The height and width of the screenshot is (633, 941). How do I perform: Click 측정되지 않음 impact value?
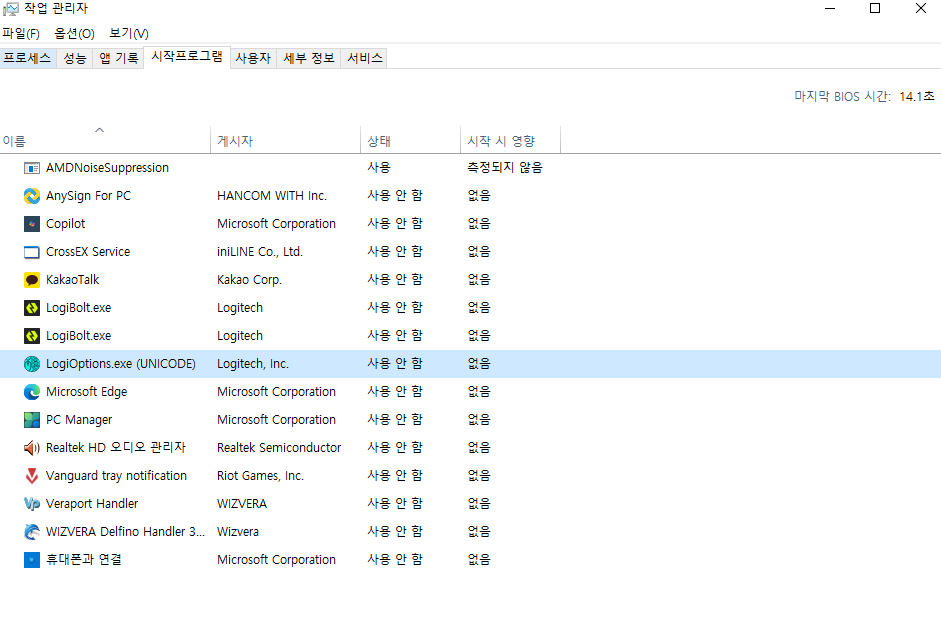tap(505, 168)
